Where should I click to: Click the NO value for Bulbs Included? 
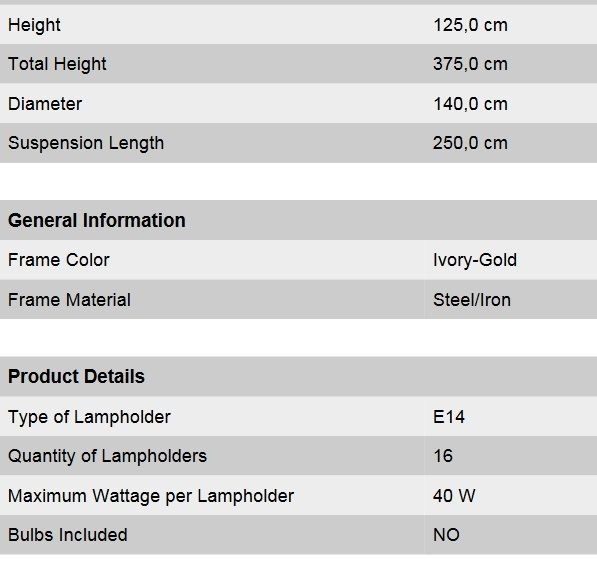(446, 535)
